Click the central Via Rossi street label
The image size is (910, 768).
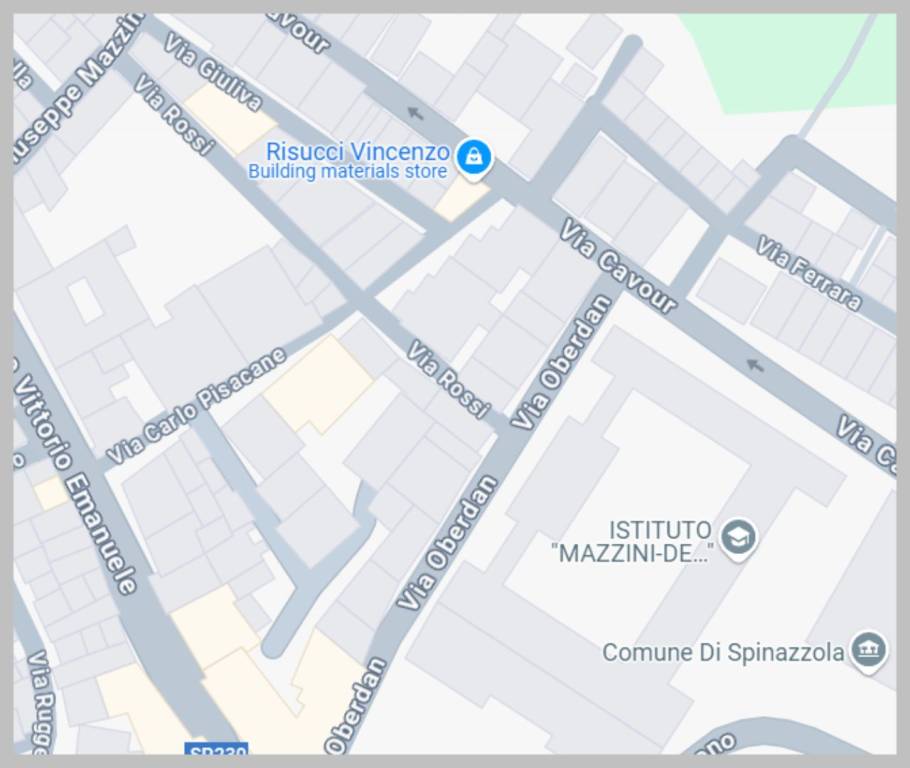coord(448,380)
